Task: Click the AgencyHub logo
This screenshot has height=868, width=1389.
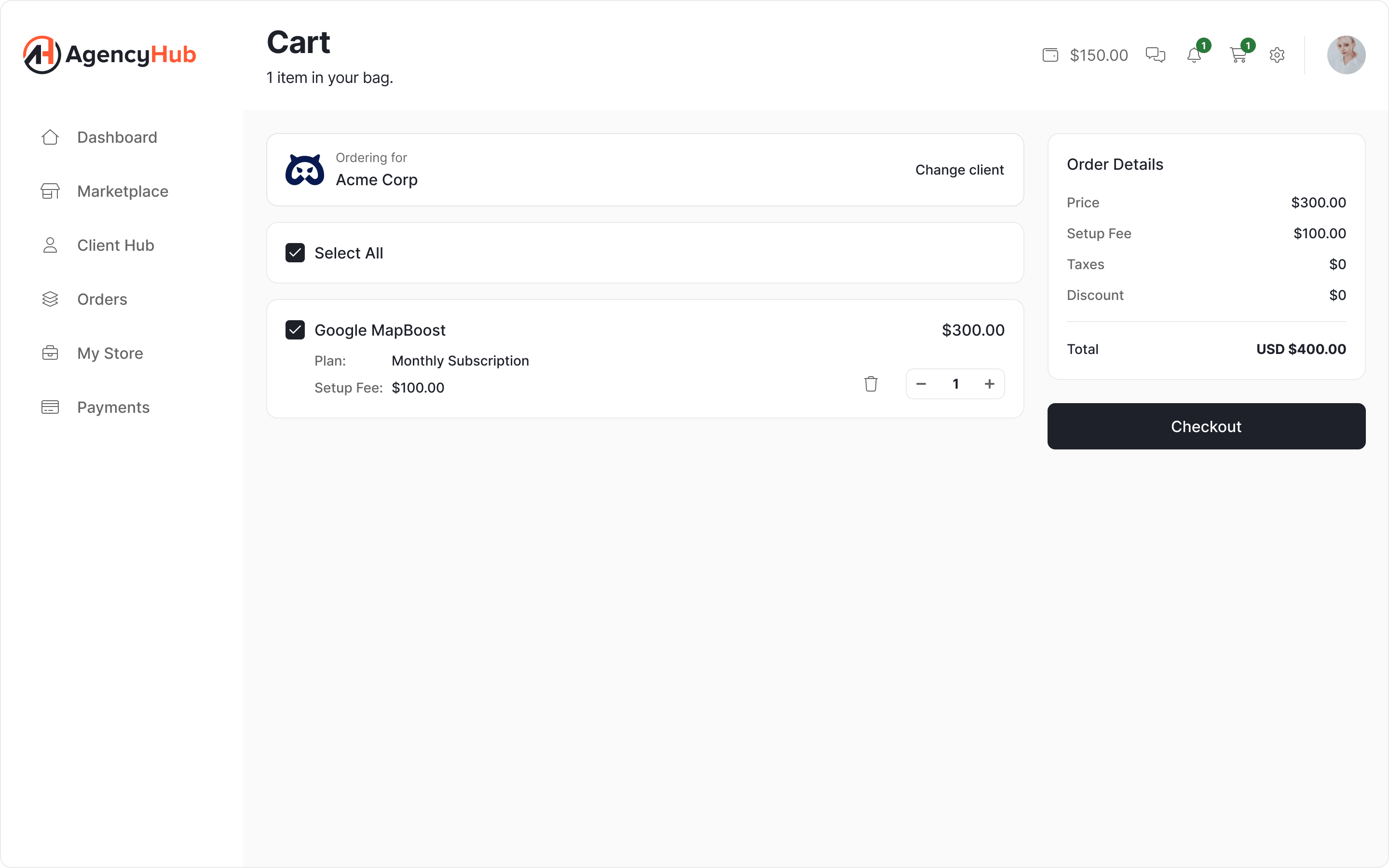Action: tap(109, 54)
